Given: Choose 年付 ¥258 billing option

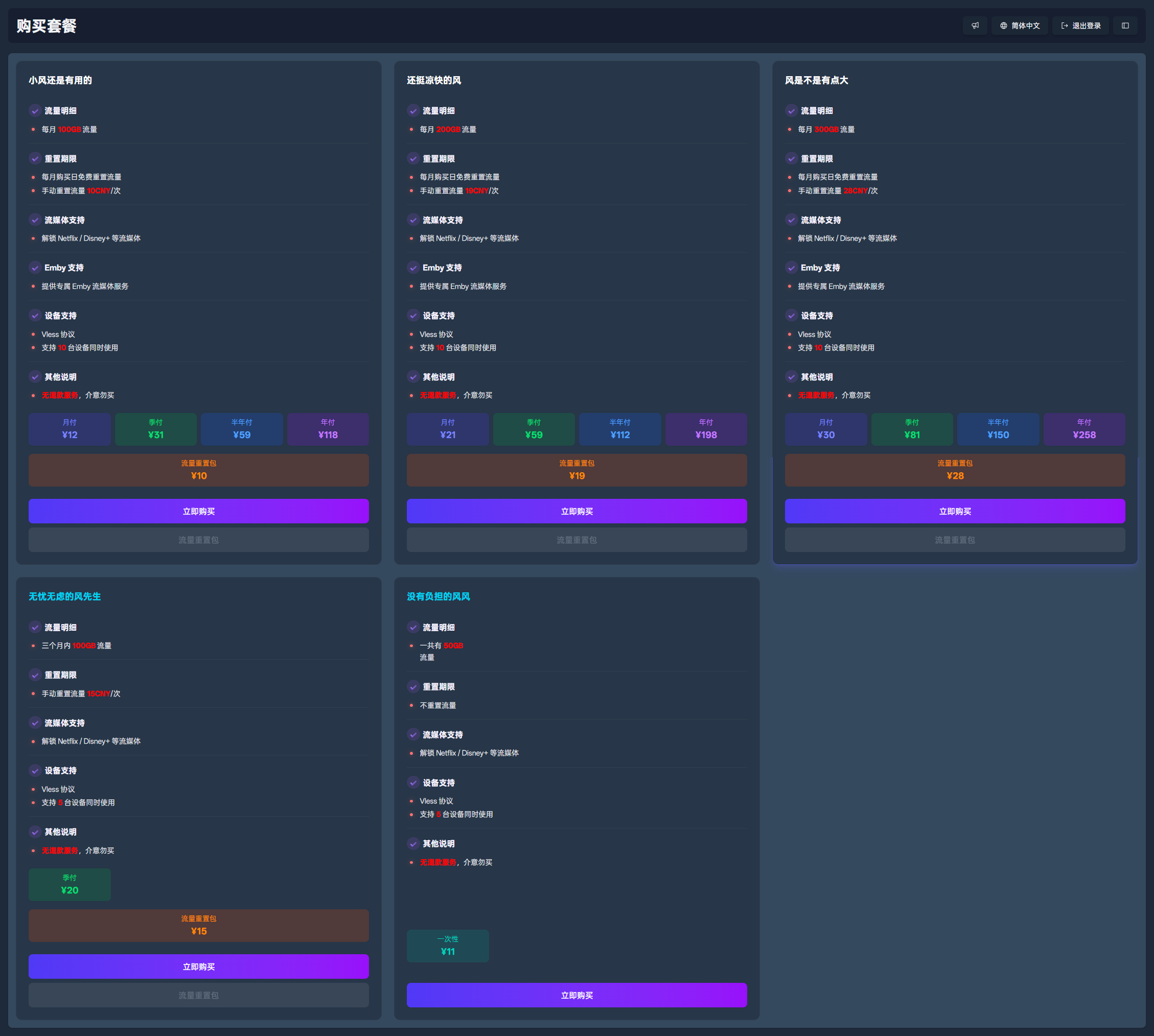Looking at the screenshot, I should (x=1084, y=429).
